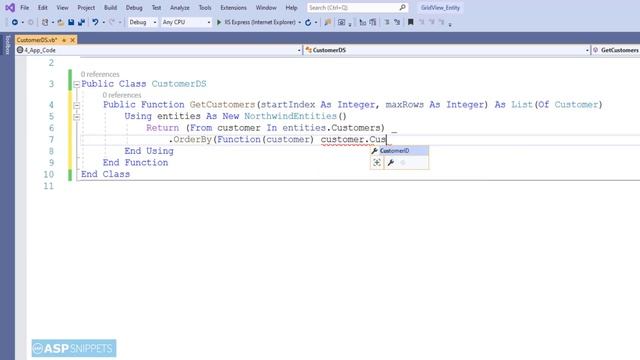This screenshot has width=640, height=360.
Task: Toggle a bookmark on the current line
Action: tap(411, 22)
